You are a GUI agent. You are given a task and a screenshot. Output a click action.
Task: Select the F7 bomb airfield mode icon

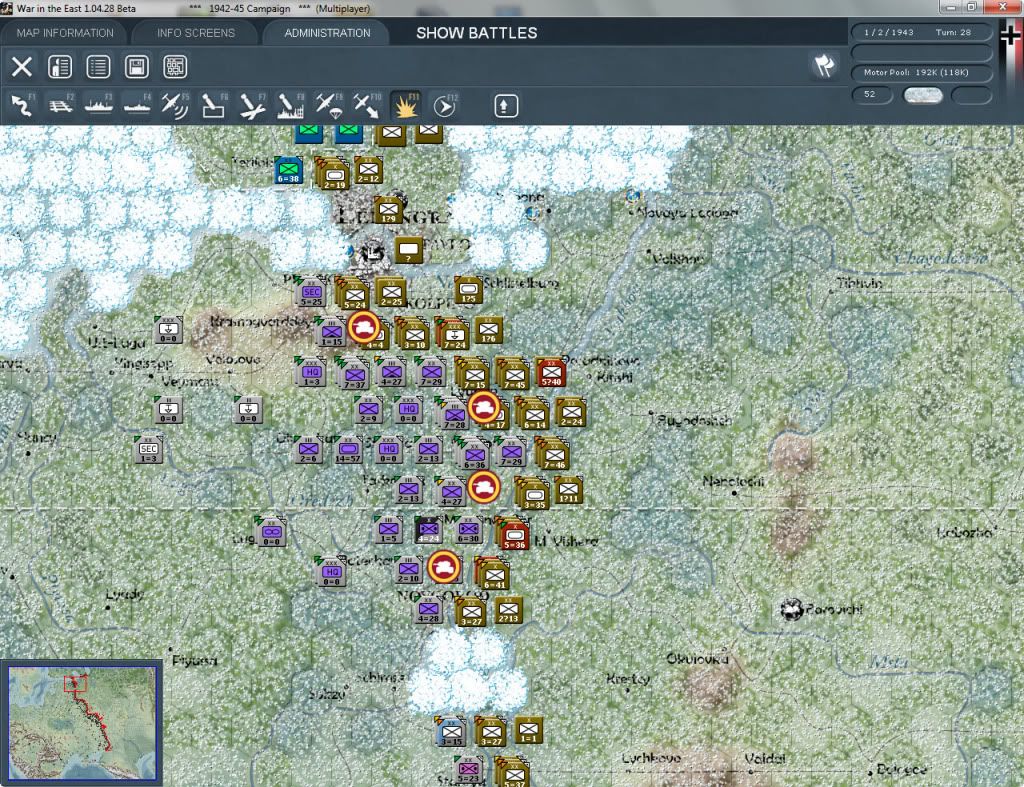252,106
